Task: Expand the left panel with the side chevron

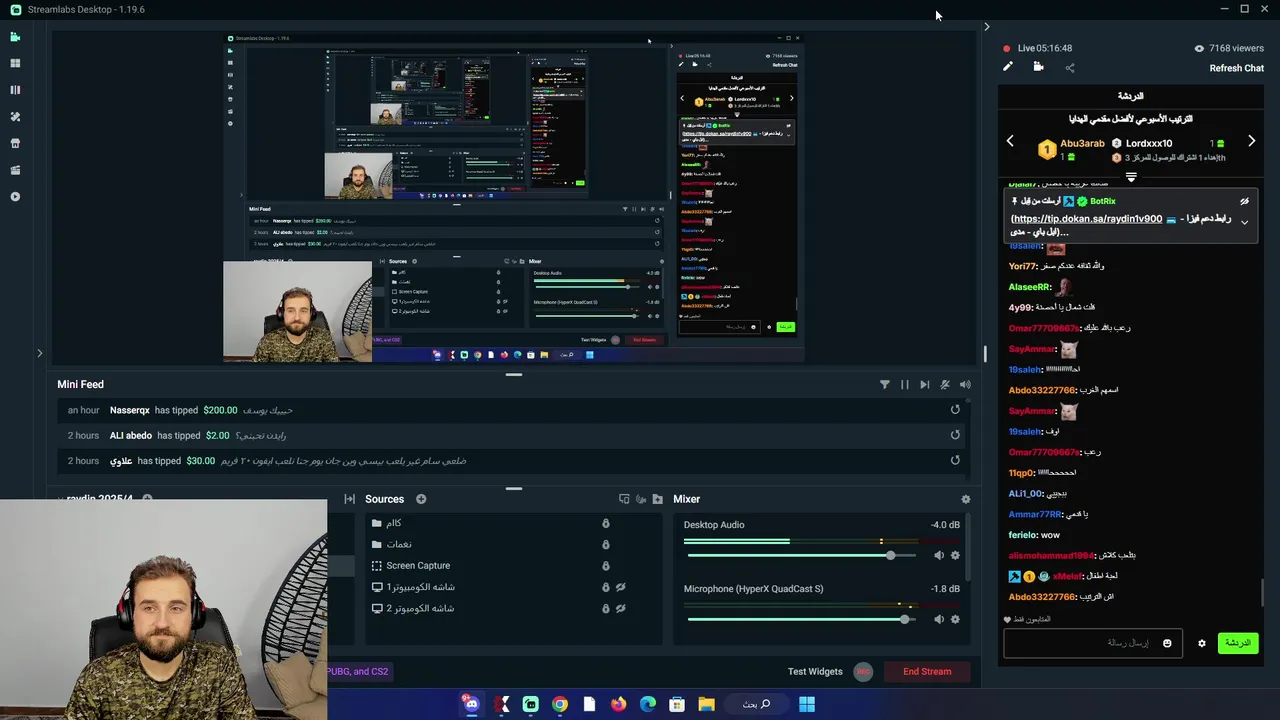Action: [39, 352]
